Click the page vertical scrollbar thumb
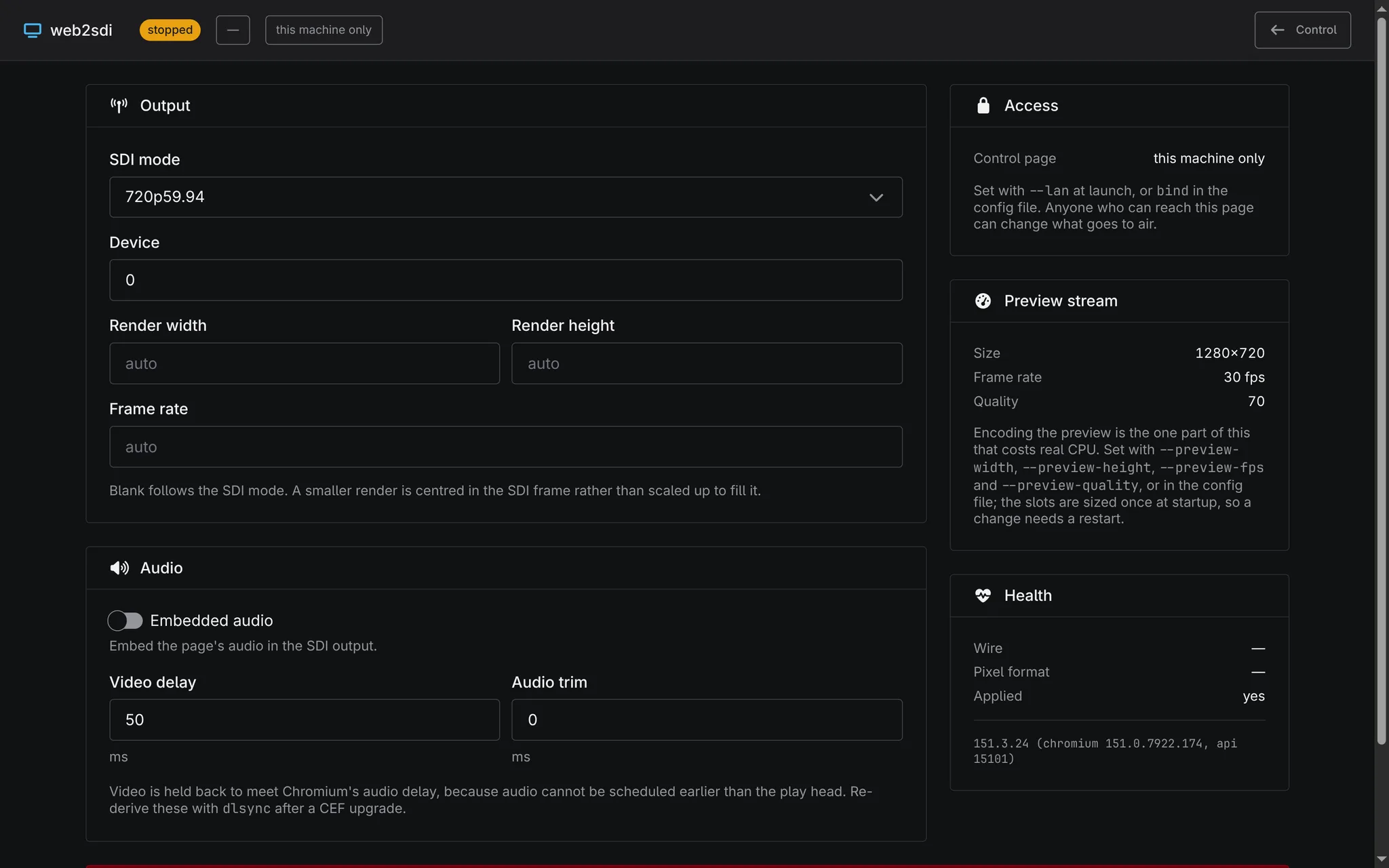Viewport: 1389px width, 868px height. pos(1382,380)
